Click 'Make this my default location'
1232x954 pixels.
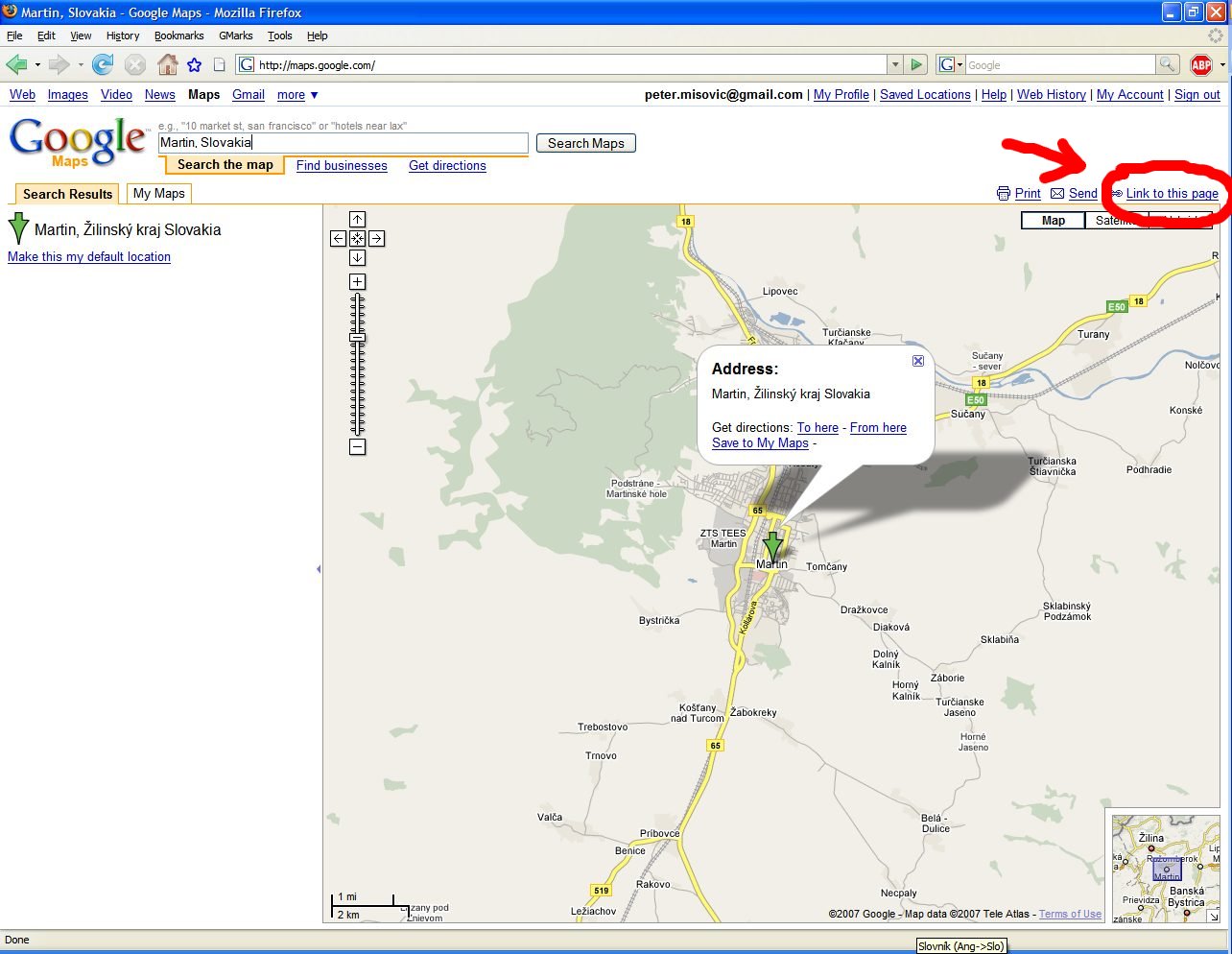pos(89,256)
